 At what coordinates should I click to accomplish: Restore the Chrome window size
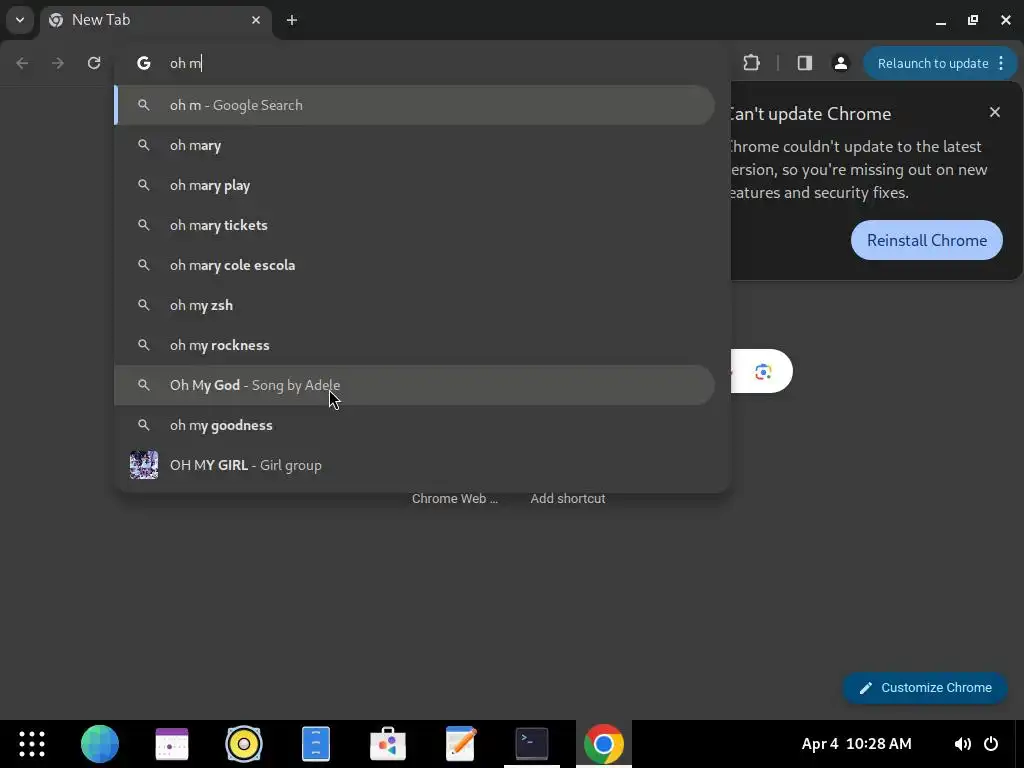tap(973, 20)
